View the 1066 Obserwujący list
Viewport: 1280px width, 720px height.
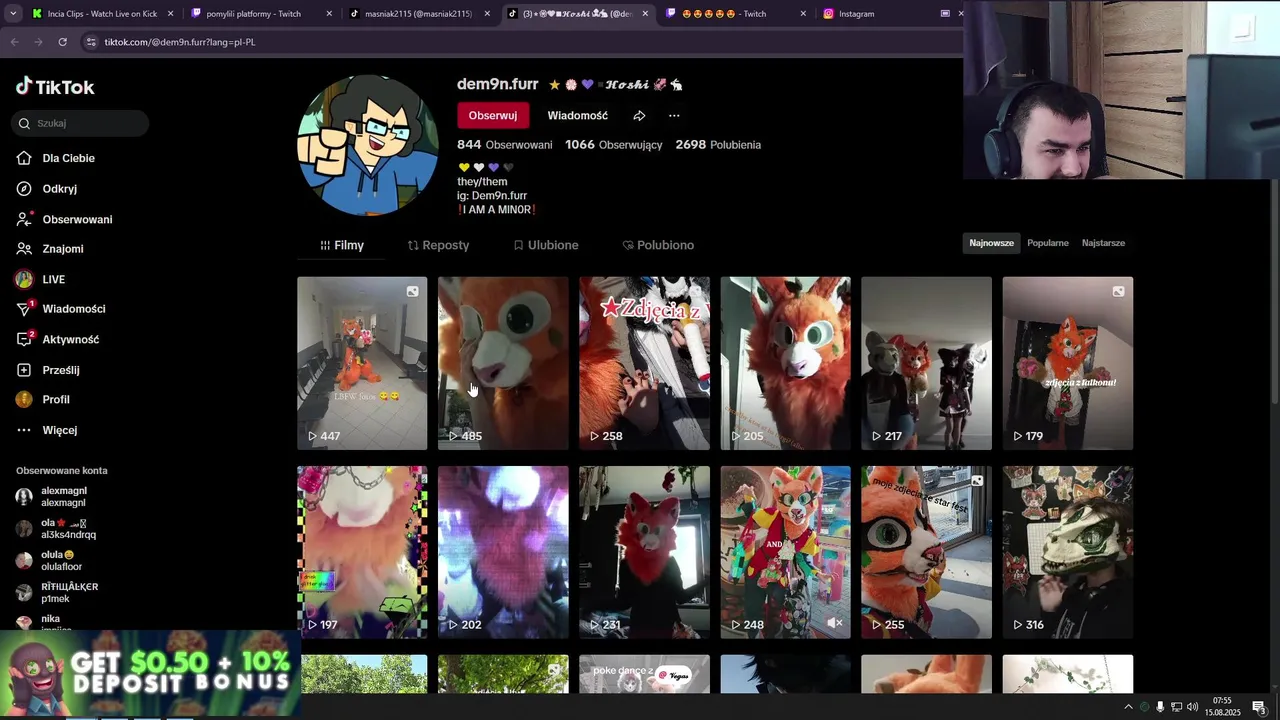coord(614,145)
